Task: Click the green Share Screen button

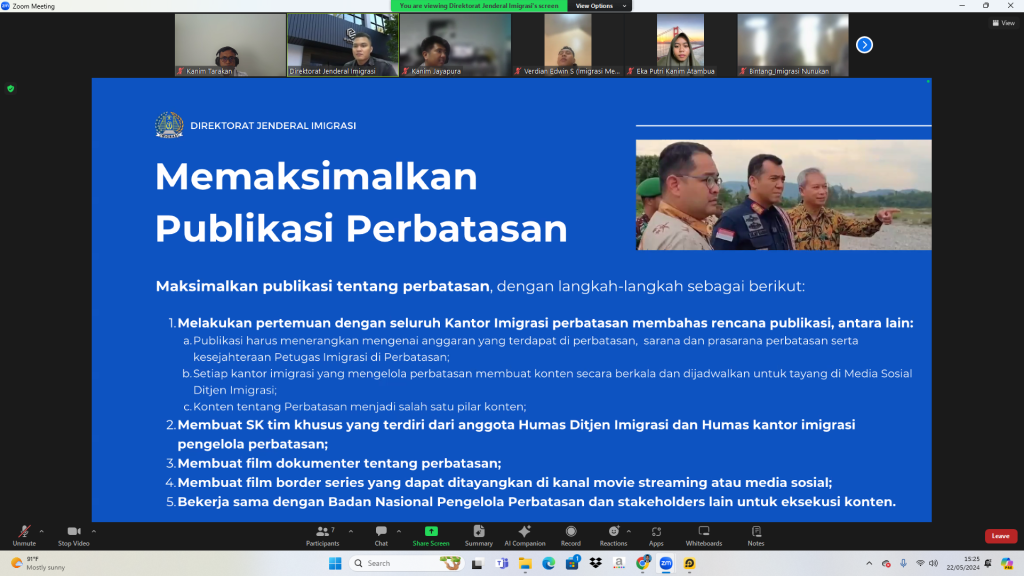Action: pos(431,536)
